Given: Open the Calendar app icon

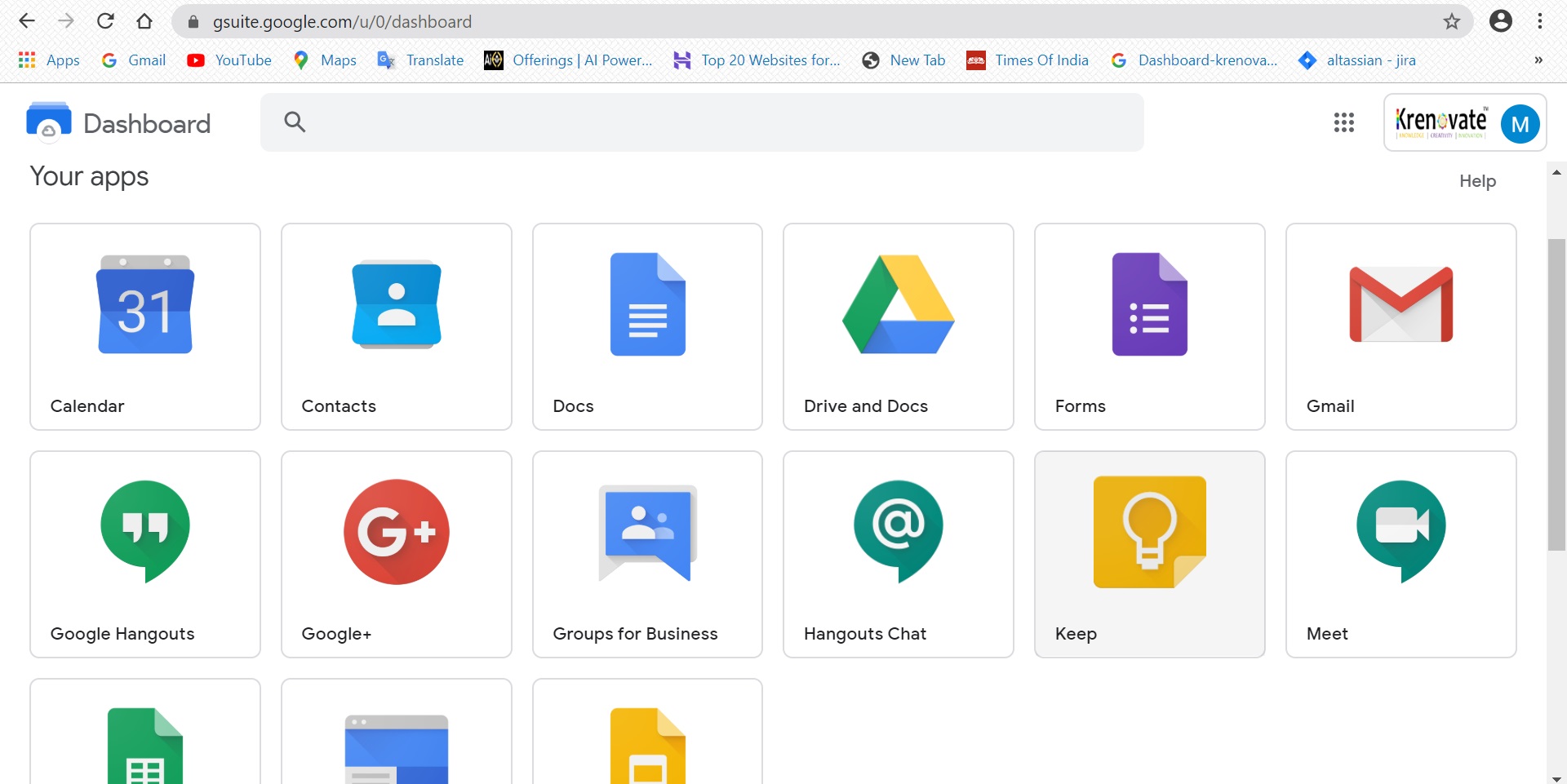Looking at the screenshot, I should point(145,304).
